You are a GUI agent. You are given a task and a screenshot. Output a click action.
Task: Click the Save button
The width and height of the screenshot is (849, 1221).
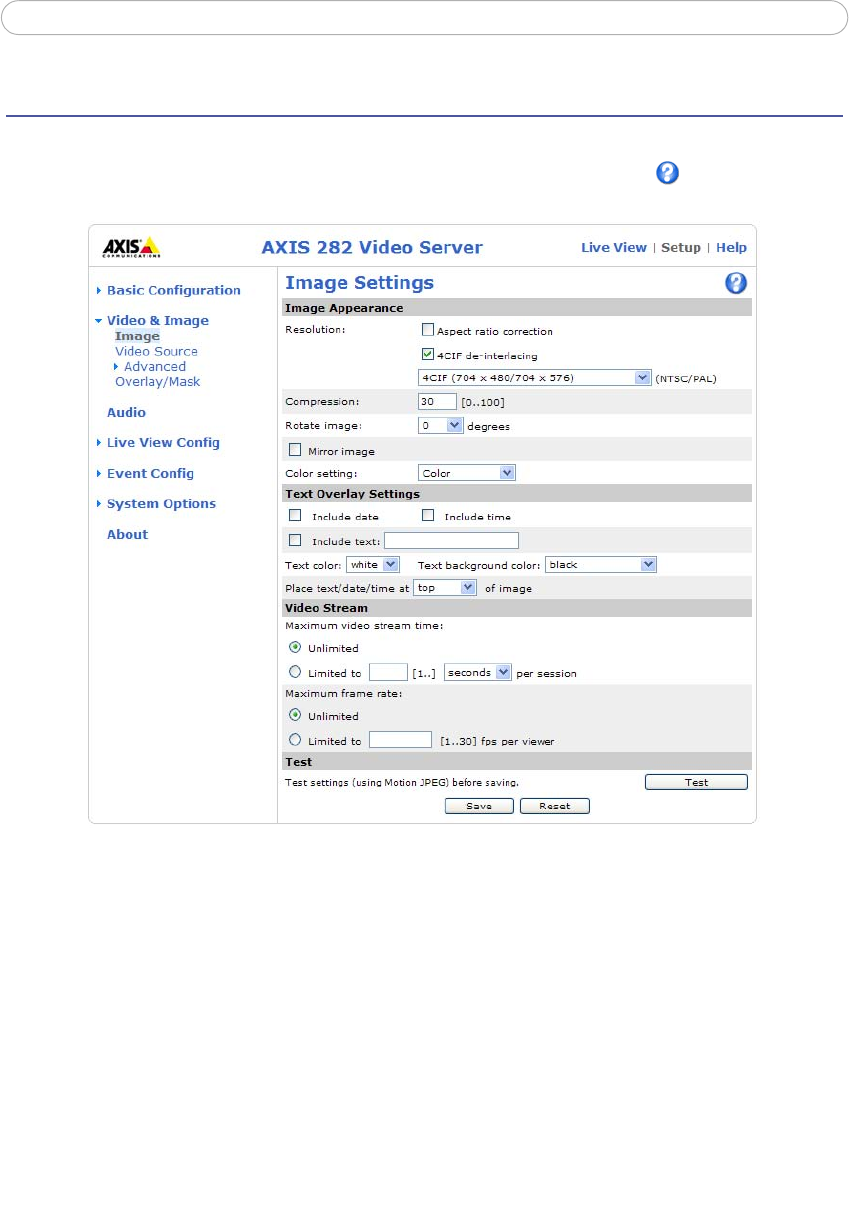(479, 806)
